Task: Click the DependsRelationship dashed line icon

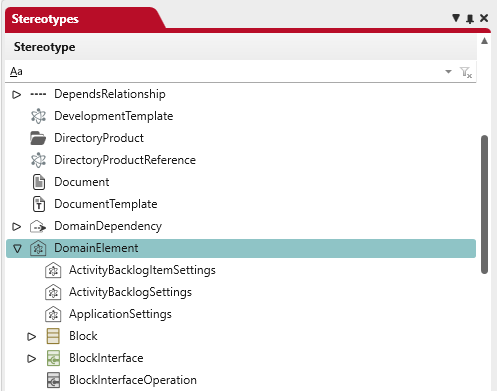Action: 38,94
